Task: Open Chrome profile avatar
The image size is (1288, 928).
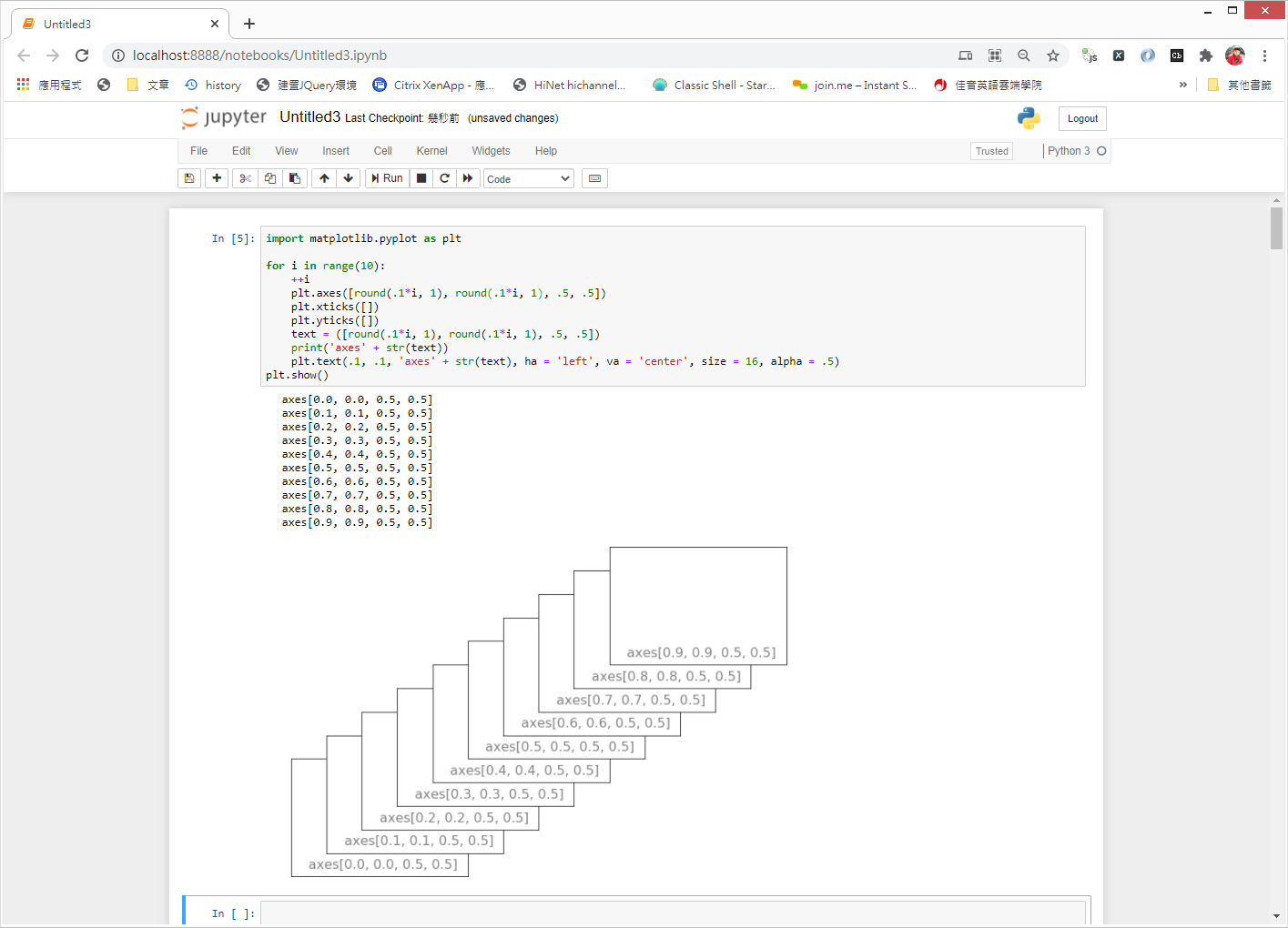Action: [x=1235, y=55]
